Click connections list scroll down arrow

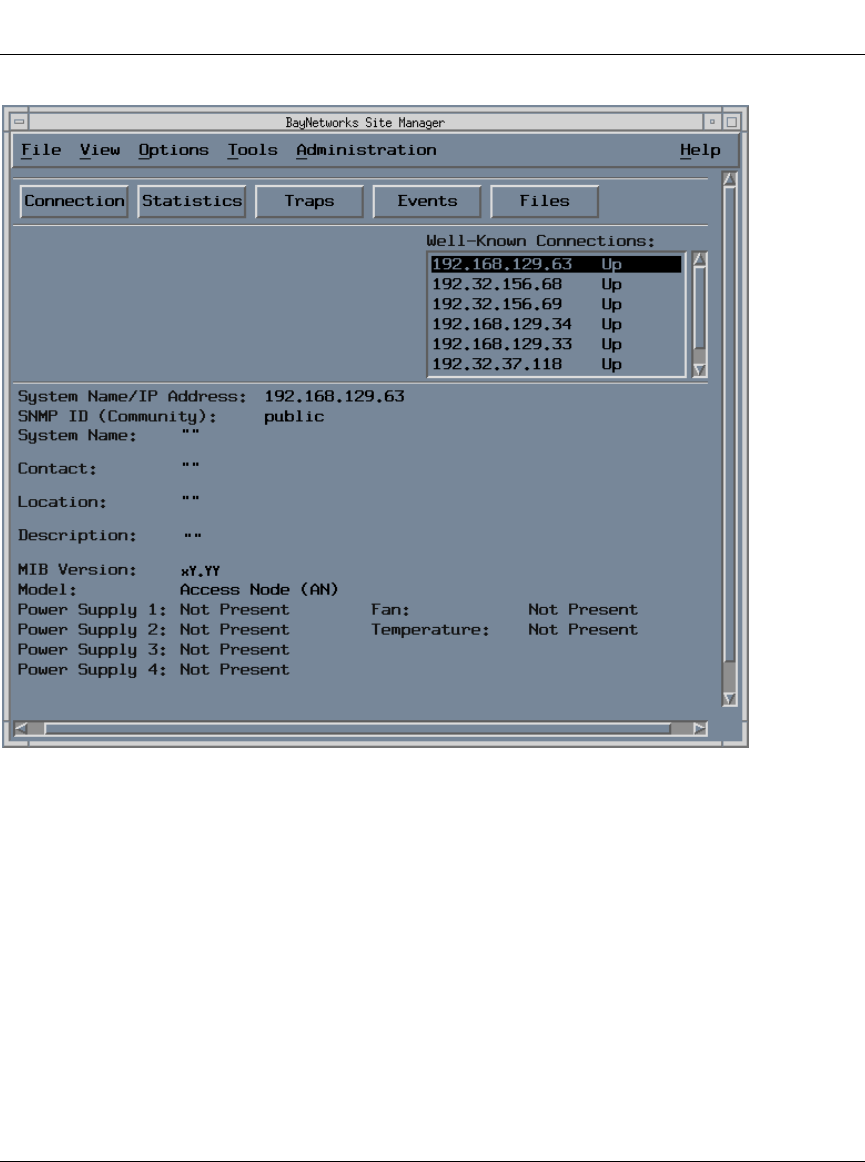(x=699, y=370)
